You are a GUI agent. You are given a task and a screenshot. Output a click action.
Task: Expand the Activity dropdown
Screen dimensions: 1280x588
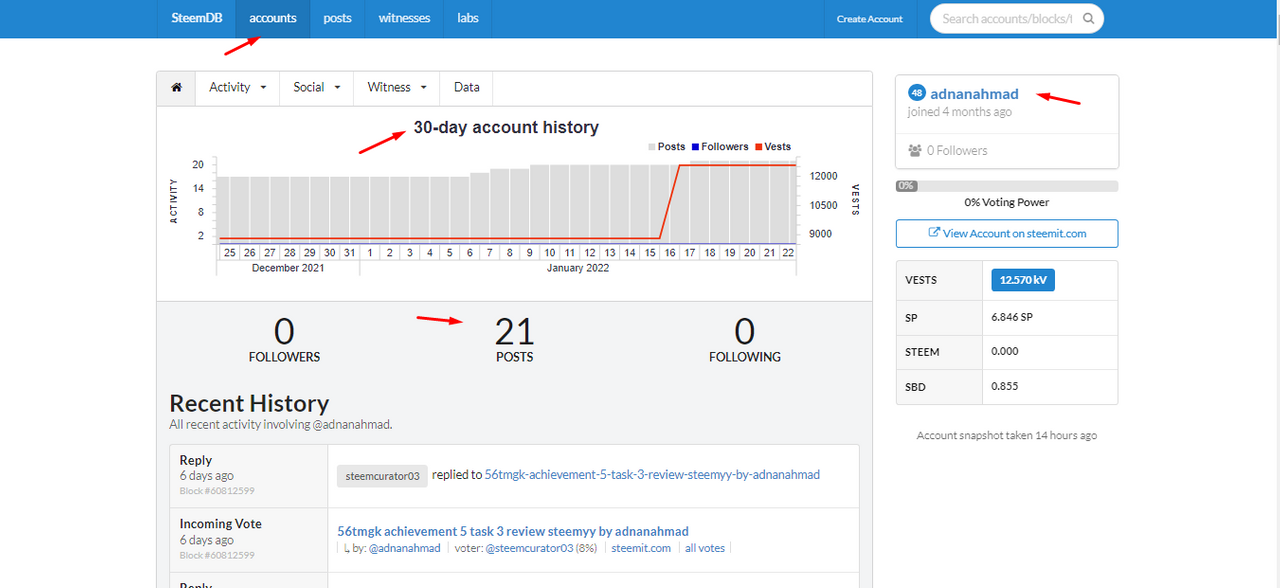pyautogui.click(x=237, y=87)
